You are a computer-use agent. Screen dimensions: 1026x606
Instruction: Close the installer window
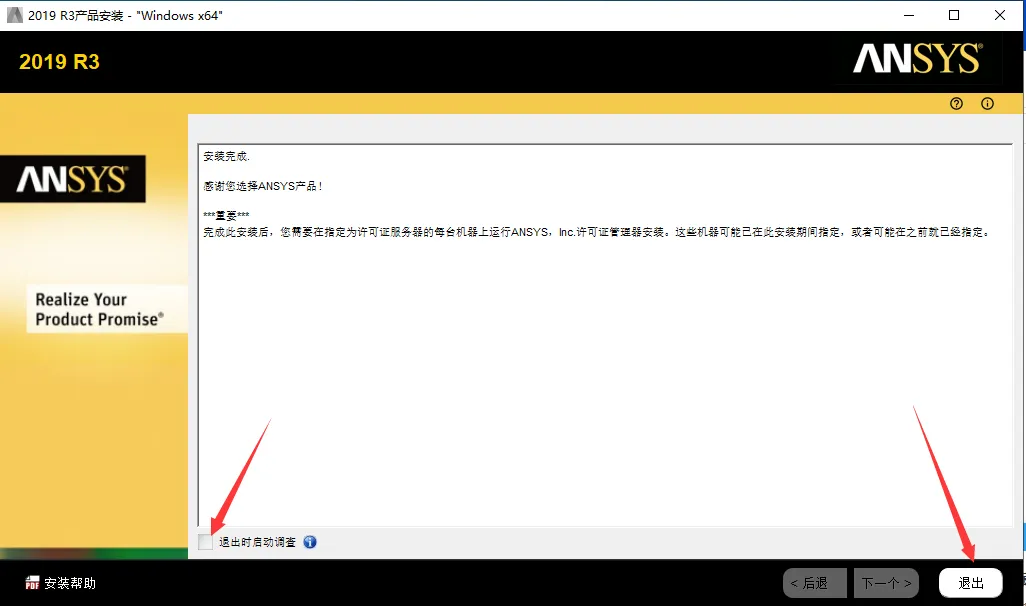(x=1000, y=15)
